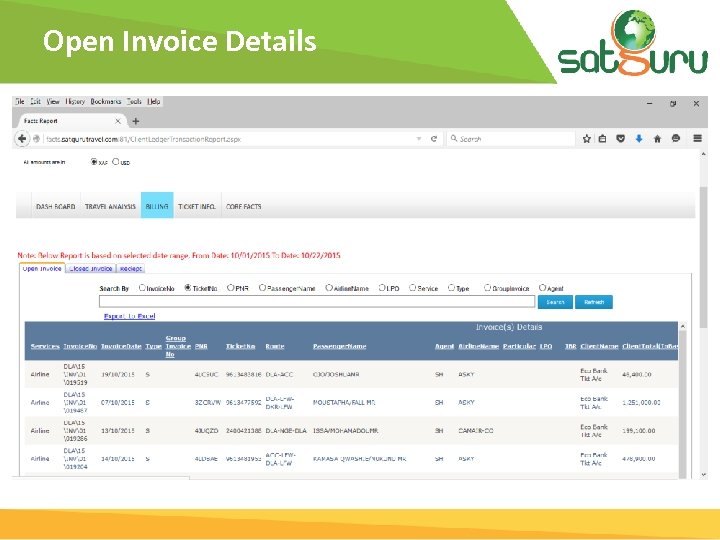Switch to the Closed Invoice tab
This screenshot has height=540, width=720.
point(90,269)
